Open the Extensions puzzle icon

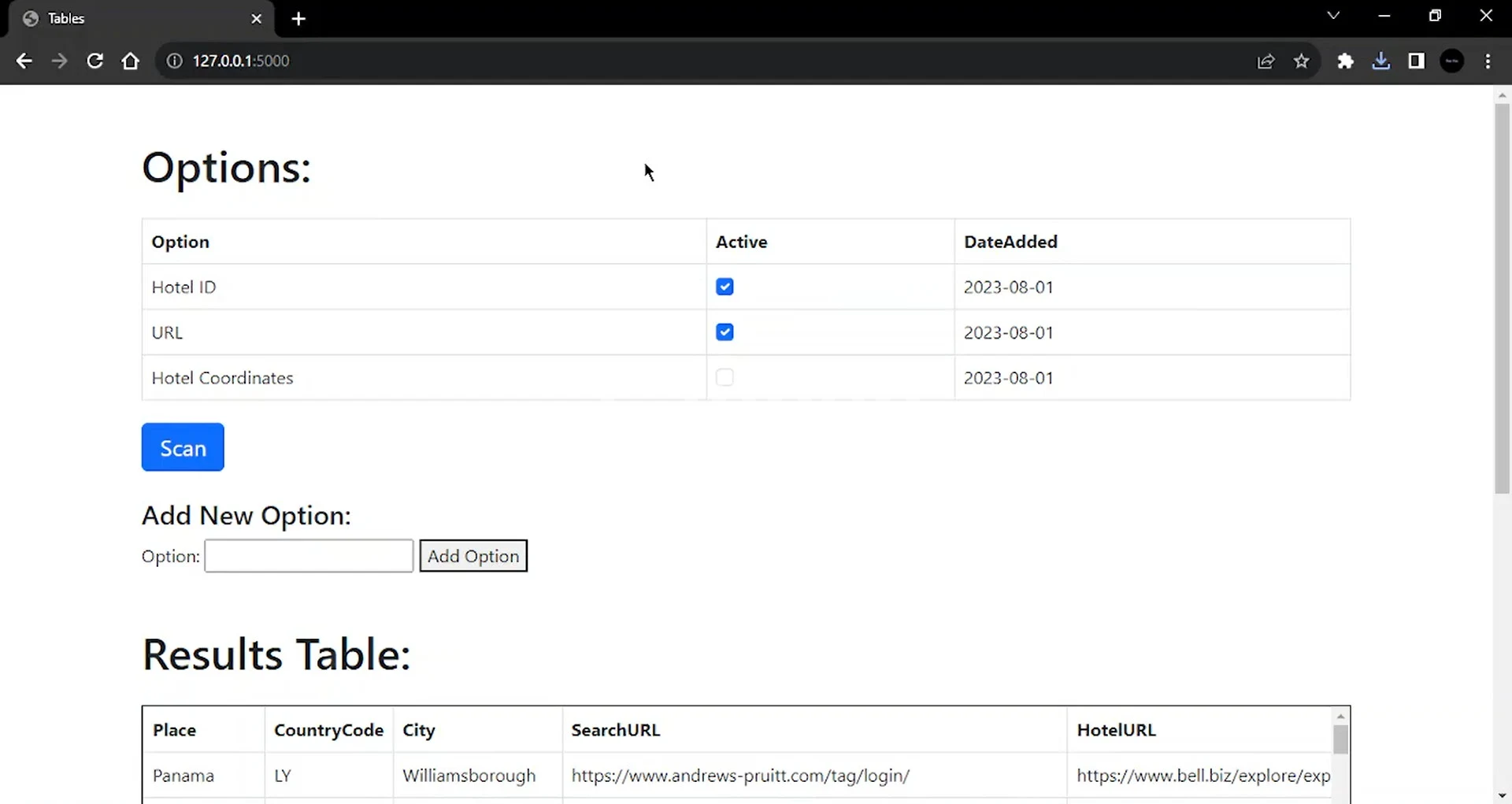tap(1345, 61)
